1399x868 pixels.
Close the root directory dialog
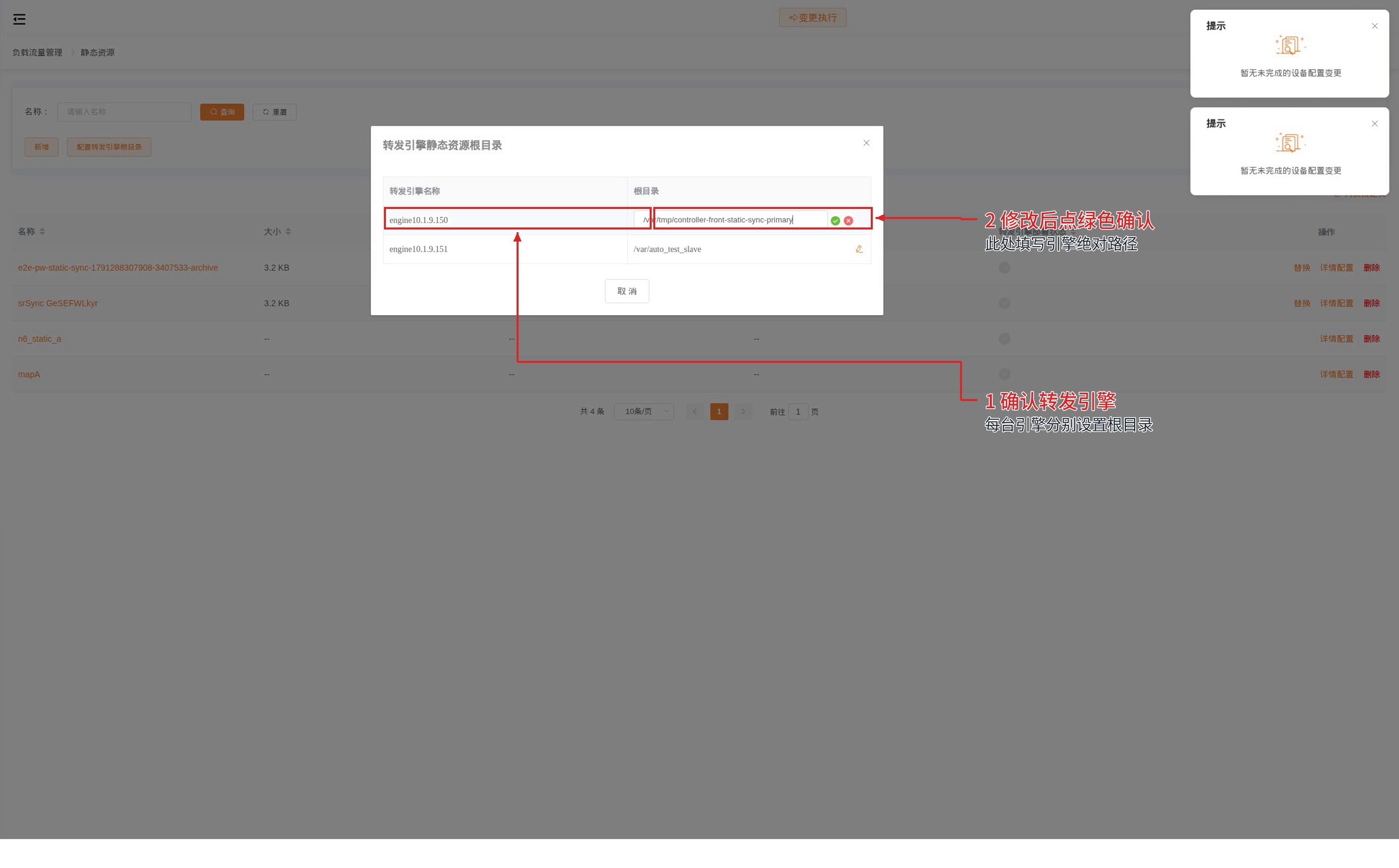(866, 143)
